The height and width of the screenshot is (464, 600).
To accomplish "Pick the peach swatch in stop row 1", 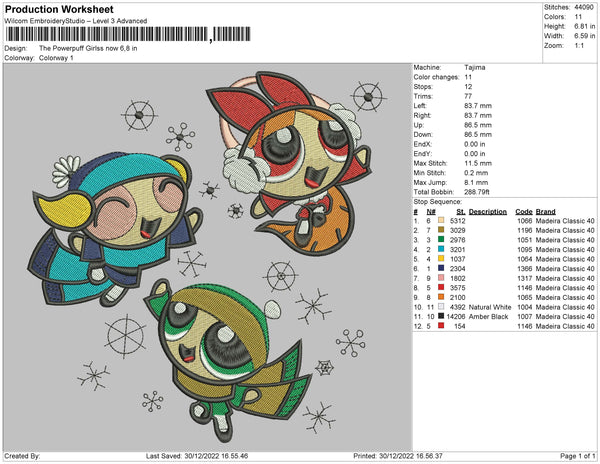I will click(x=441, y=220).
